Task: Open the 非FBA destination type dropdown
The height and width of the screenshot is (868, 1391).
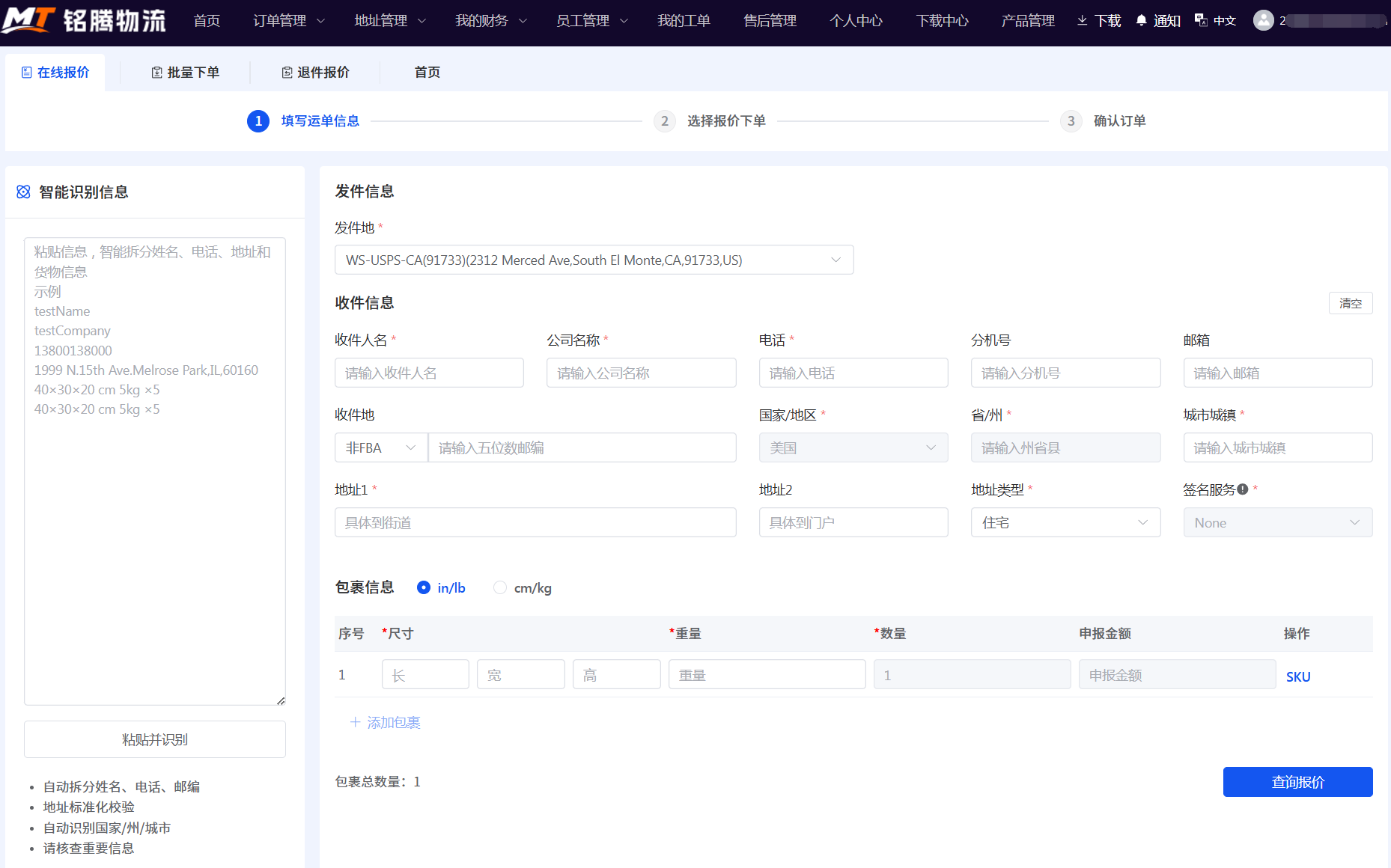Action: [x=381, y=447]
